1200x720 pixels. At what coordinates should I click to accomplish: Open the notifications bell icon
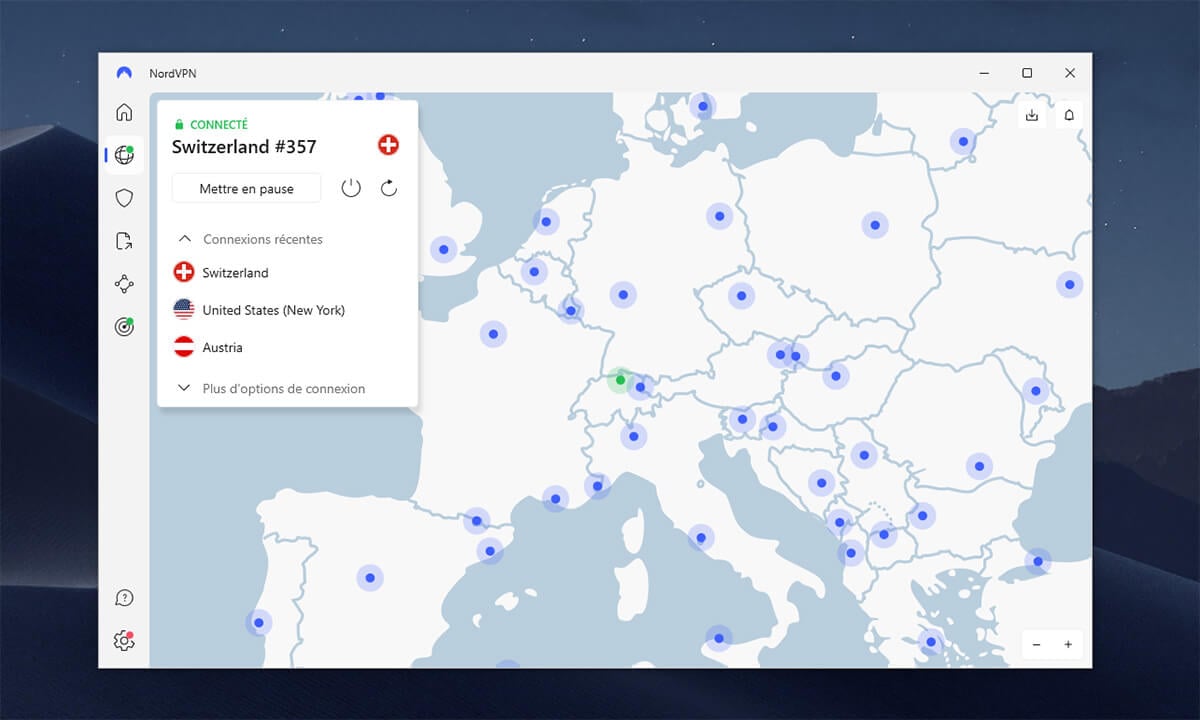click(1069, 116)
